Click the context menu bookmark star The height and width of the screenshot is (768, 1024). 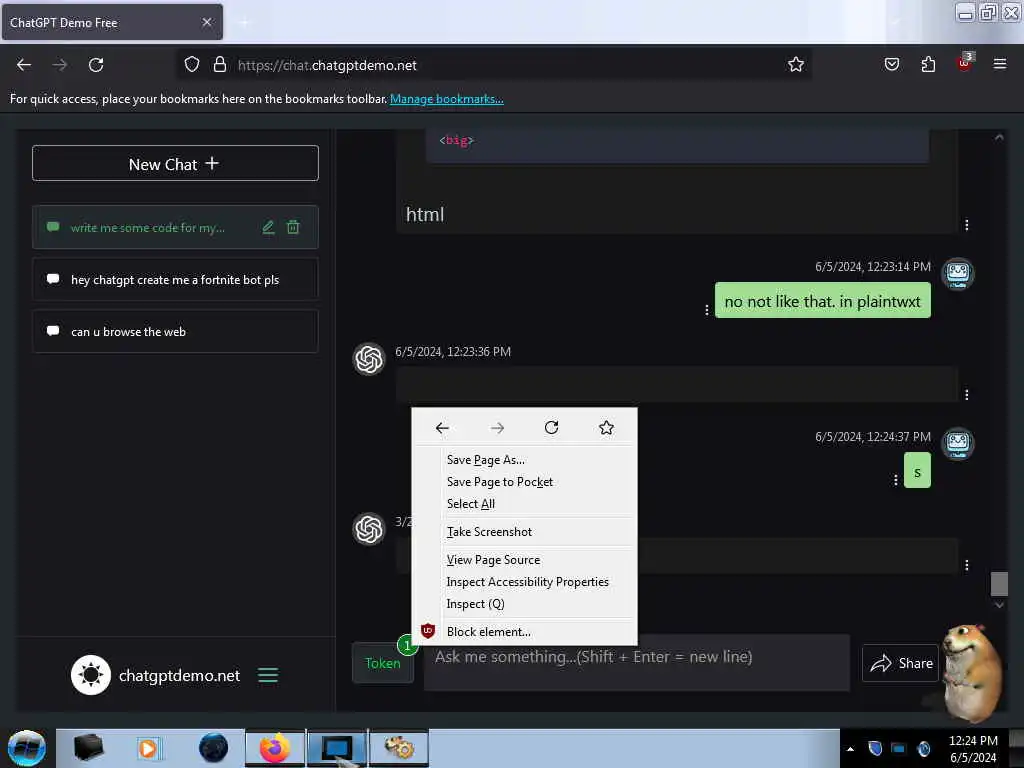pyautogui.click(x=607, y=428)
